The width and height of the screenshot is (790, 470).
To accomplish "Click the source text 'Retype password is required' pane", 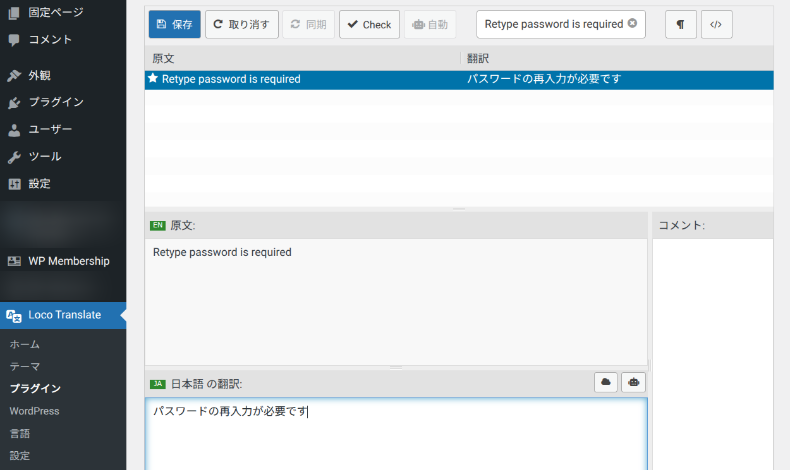I will [396, 302].
